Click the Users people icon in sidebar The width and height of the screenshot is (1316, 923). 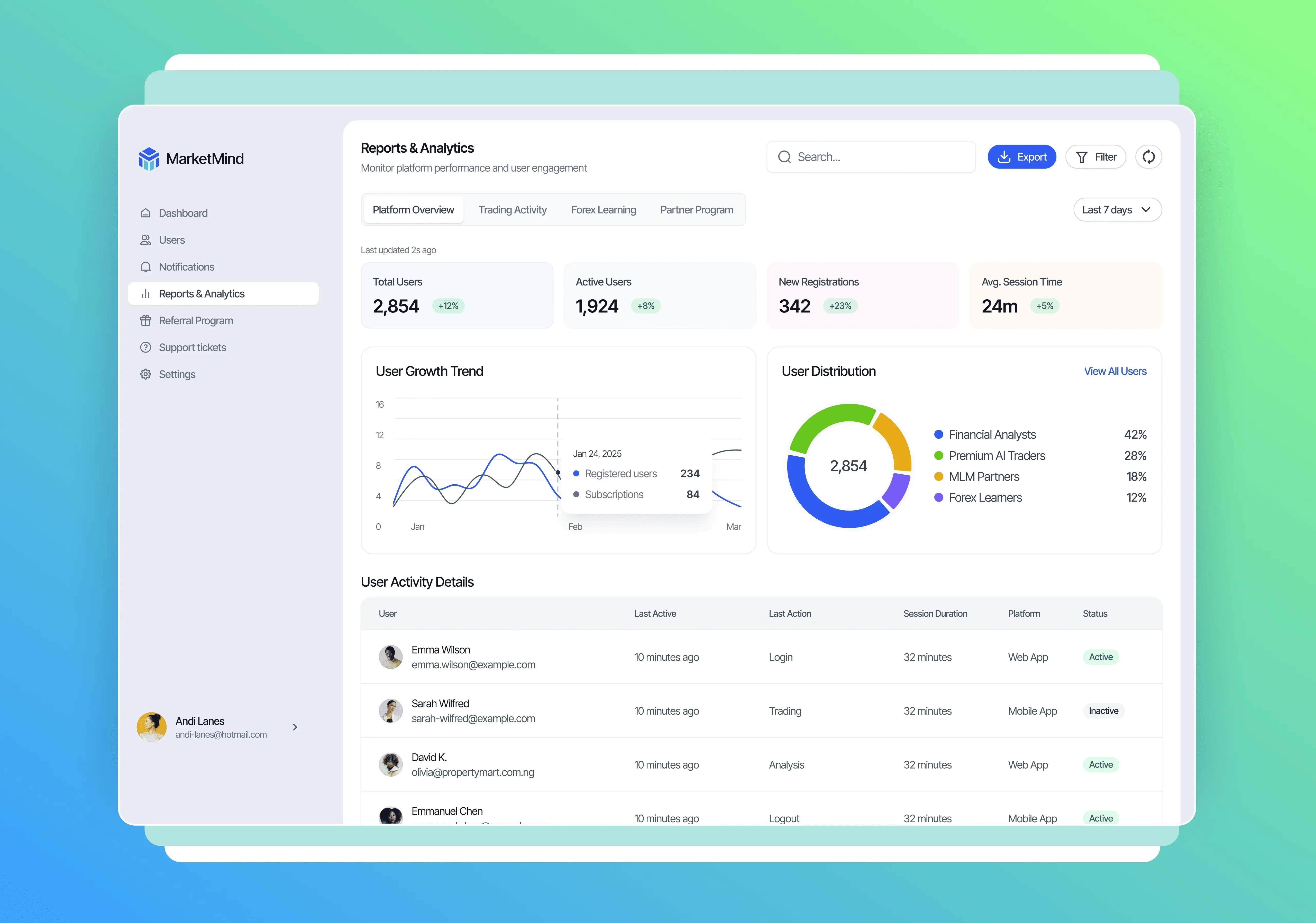145,240
